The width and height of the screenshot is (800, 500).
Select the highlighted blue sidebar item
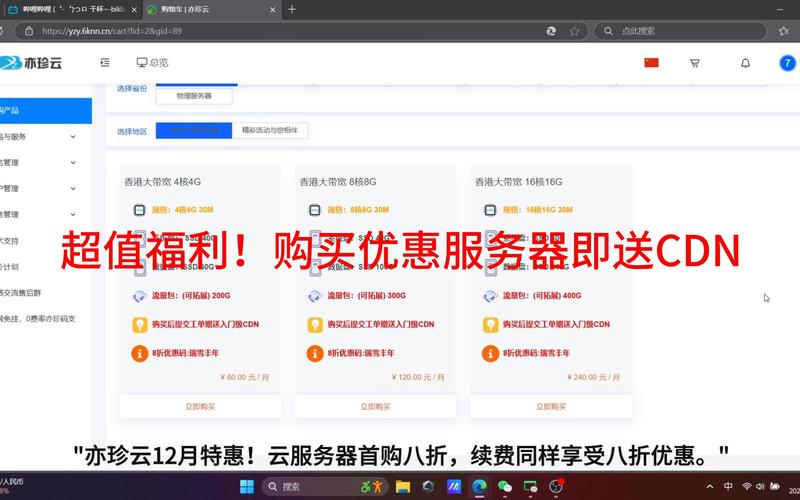point(46,111)
